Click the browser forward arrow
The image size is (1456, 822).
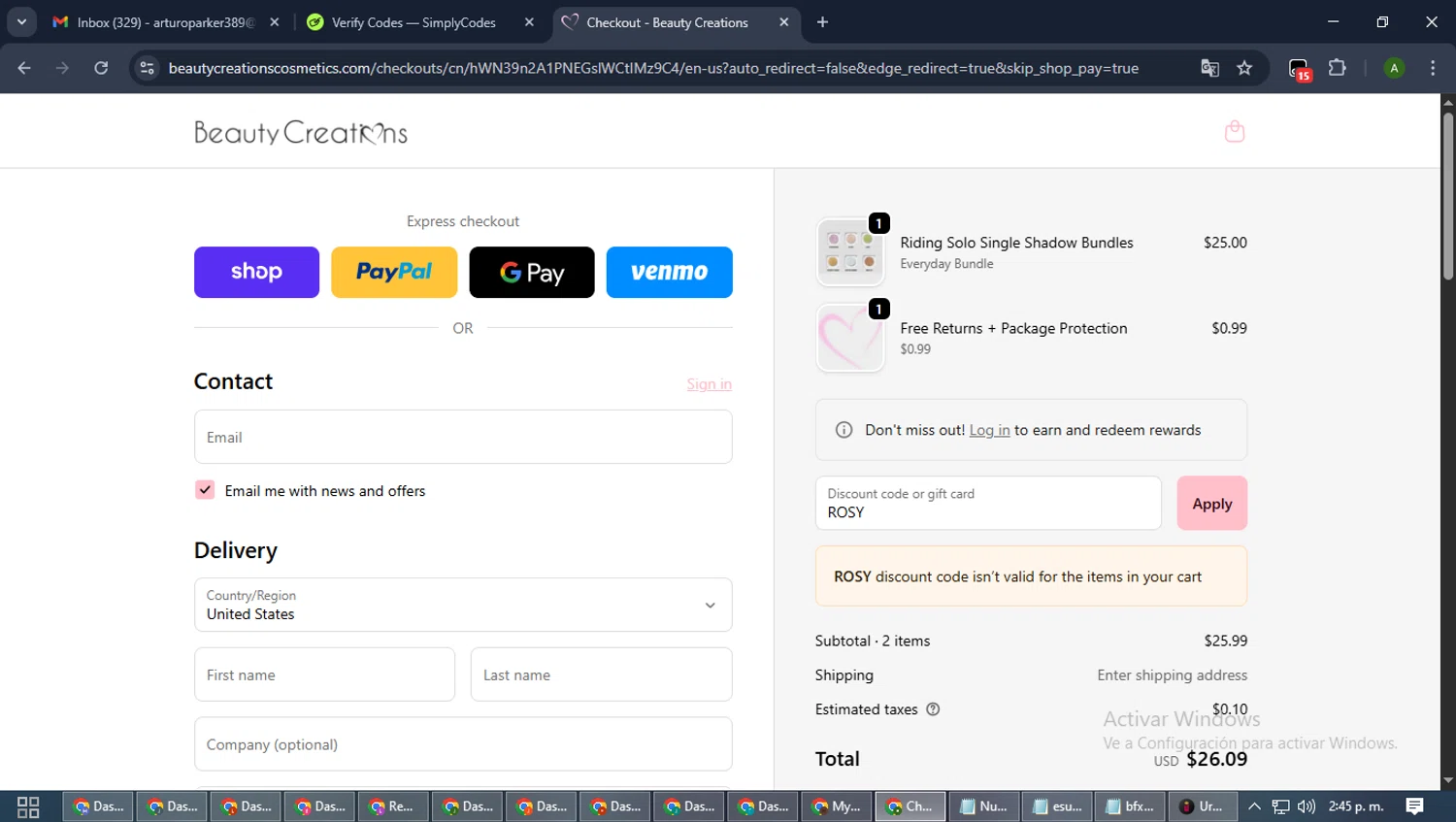(x=62, y=68)
